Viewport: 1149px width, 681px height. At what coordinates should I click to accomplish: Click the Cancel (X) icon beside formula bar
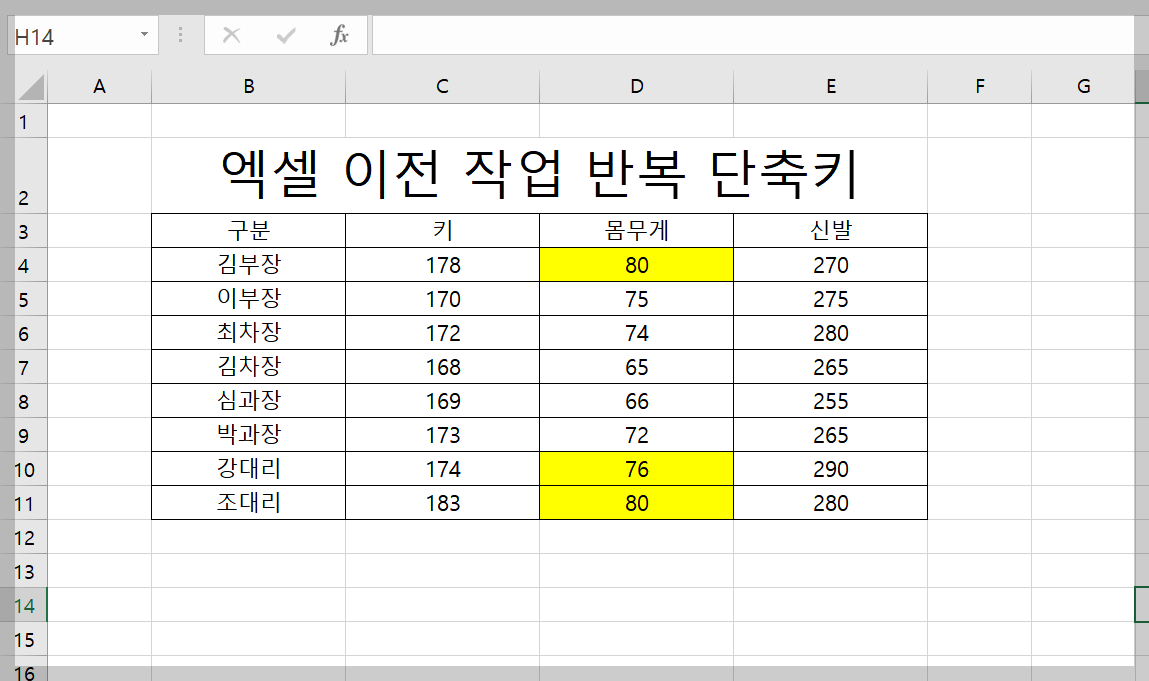coord(231,34)
